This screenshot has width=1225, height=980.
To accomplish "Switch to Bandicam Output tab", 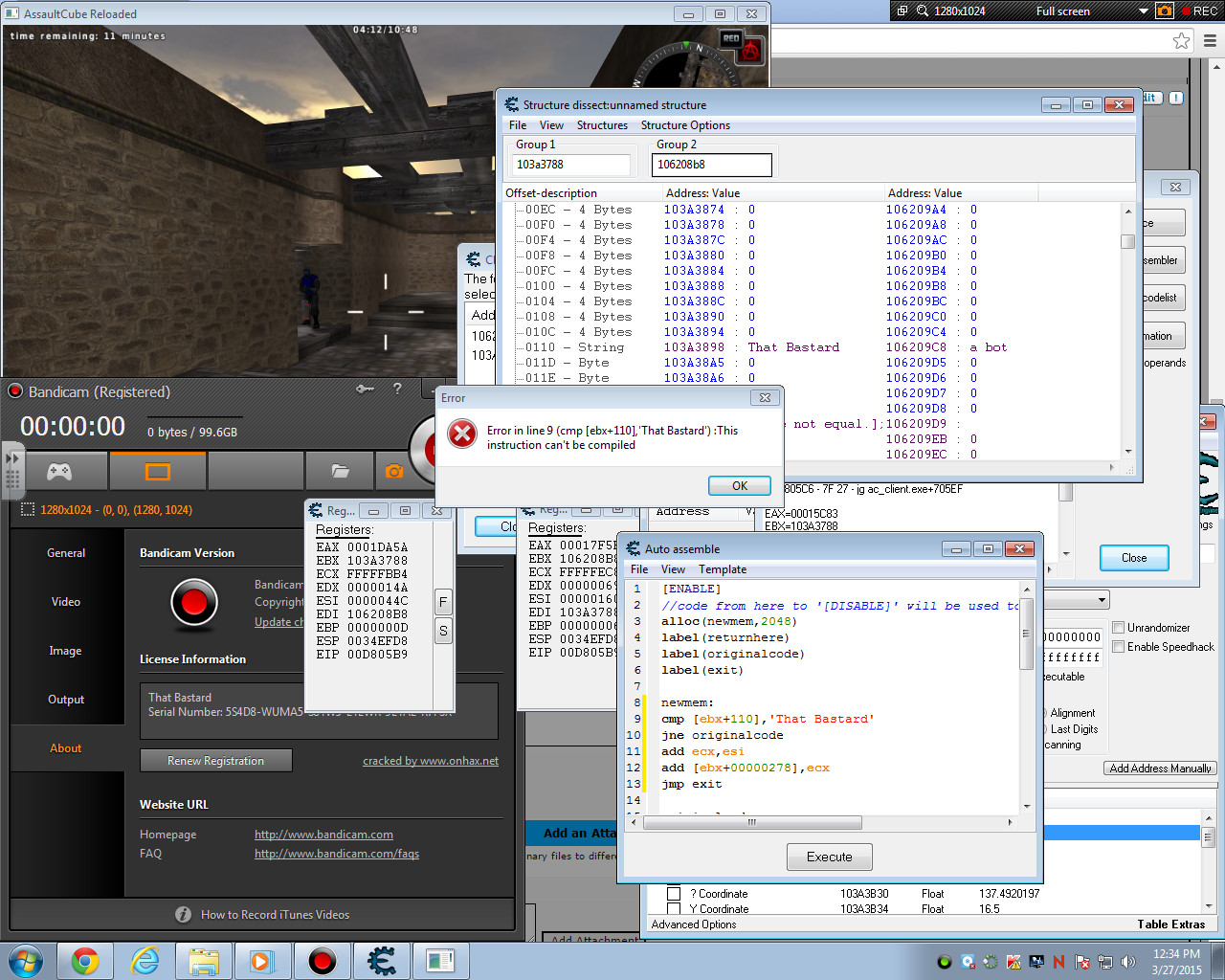I will click(x=66, y=700).
